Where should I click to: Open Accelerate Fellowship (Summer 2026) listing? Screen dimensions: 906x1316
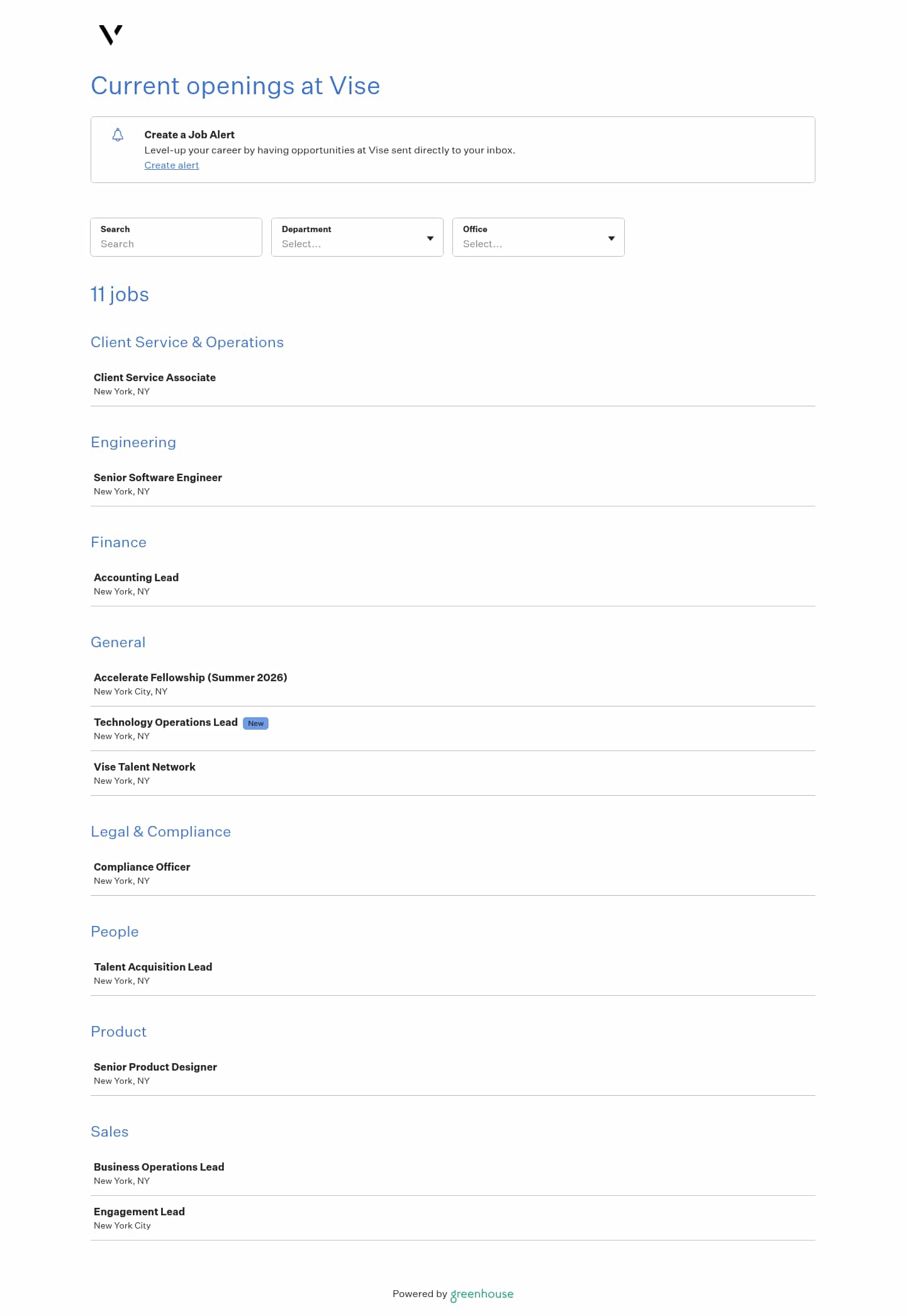(x=190, y=678)
